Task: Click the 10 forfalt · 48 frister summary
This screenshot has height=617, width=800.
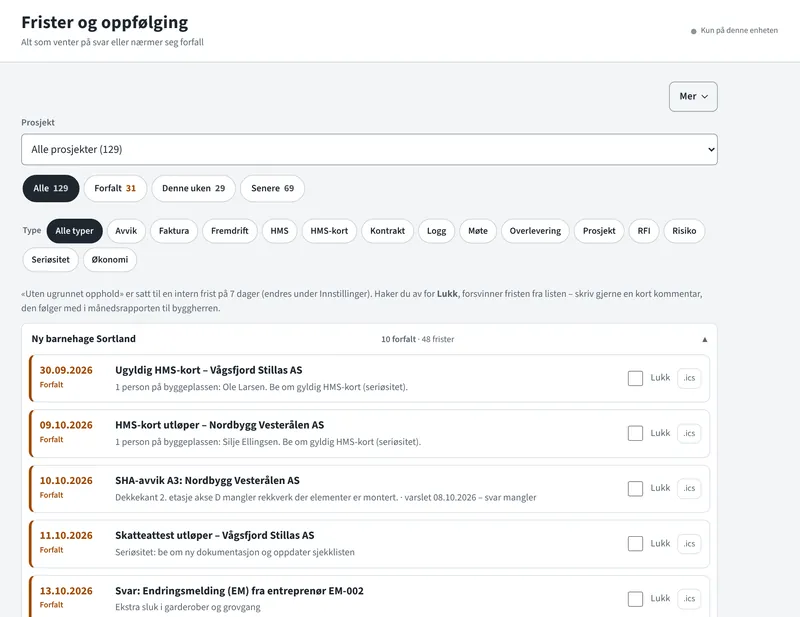Action: point(417,339)
